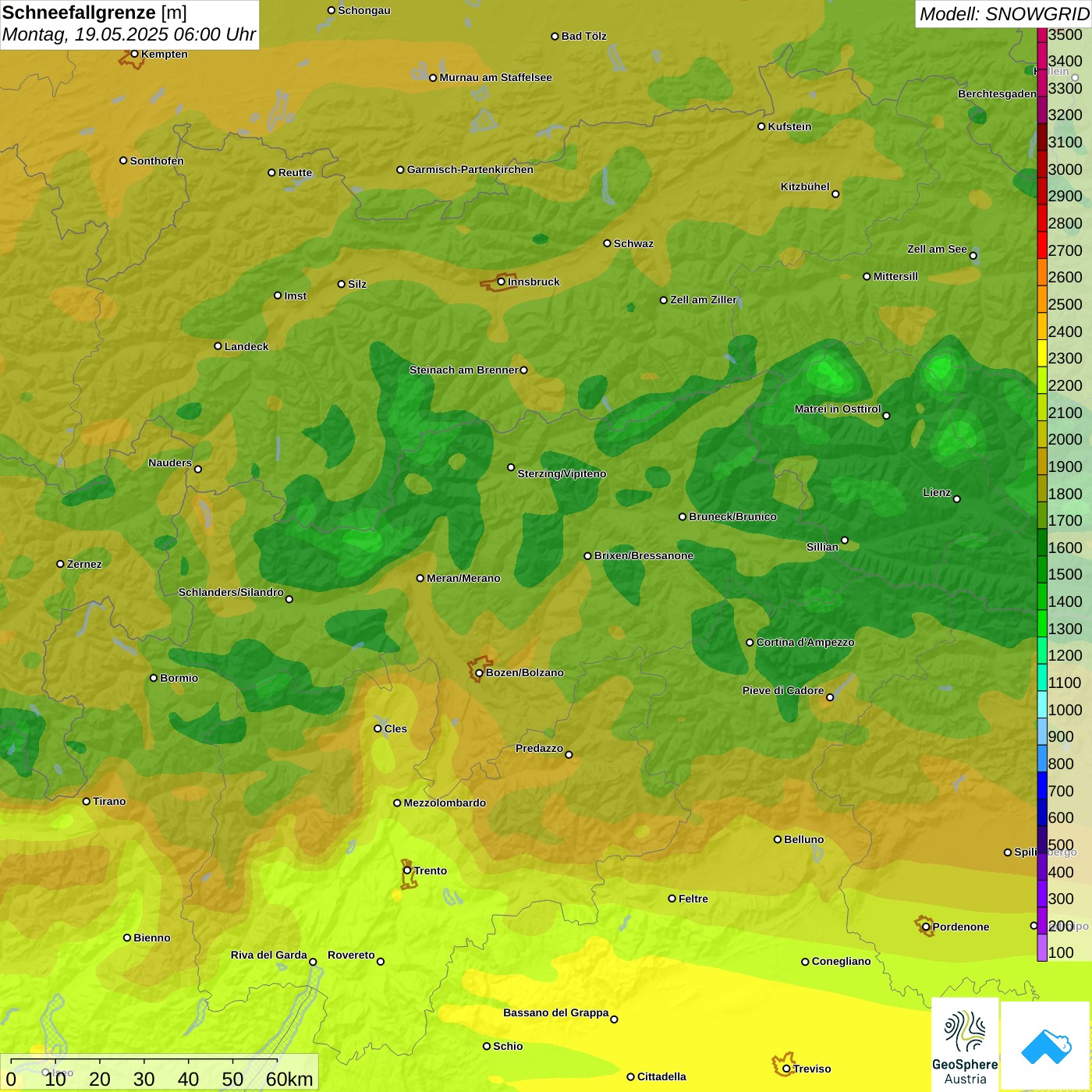Click the Nauders location dot
The width and height of the screenshot is (1092, 1092).
pos(198,469)
